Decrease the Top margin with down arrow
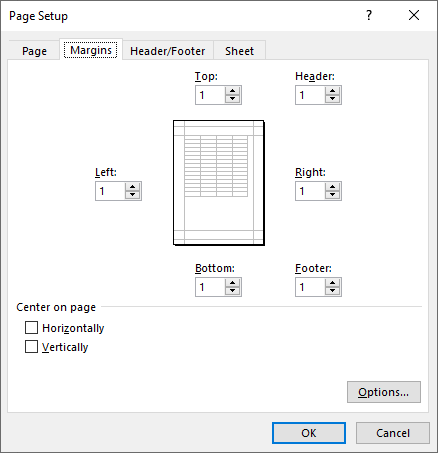Screen dimensions: 438x453 pyautogui.click(x=232, y=99)
